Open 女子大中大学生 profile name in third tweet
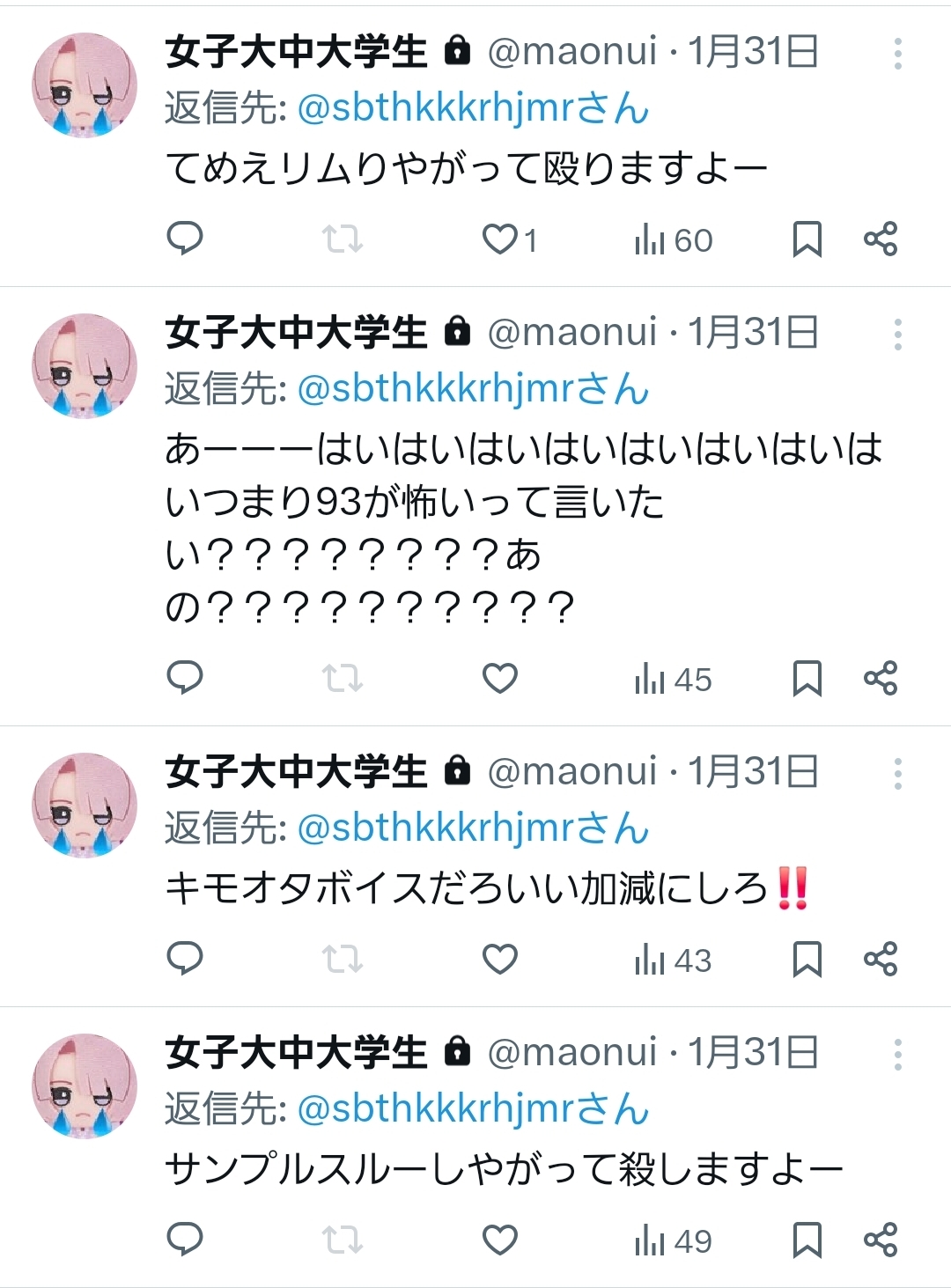 (297, 771)
